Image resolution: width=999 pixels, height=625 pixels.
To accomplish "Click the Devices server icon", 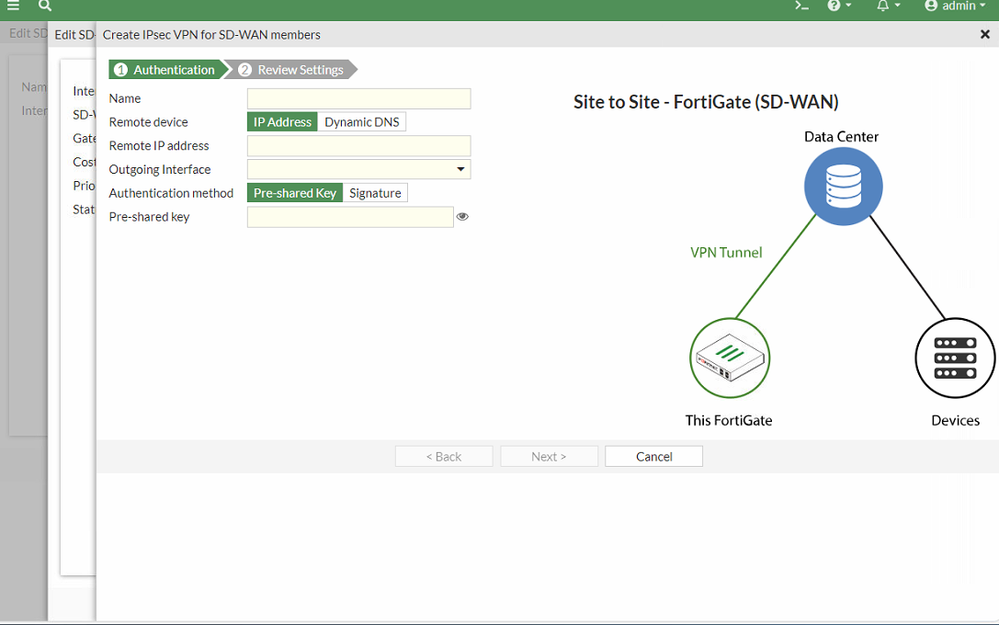I will click(x=955, y=358).
